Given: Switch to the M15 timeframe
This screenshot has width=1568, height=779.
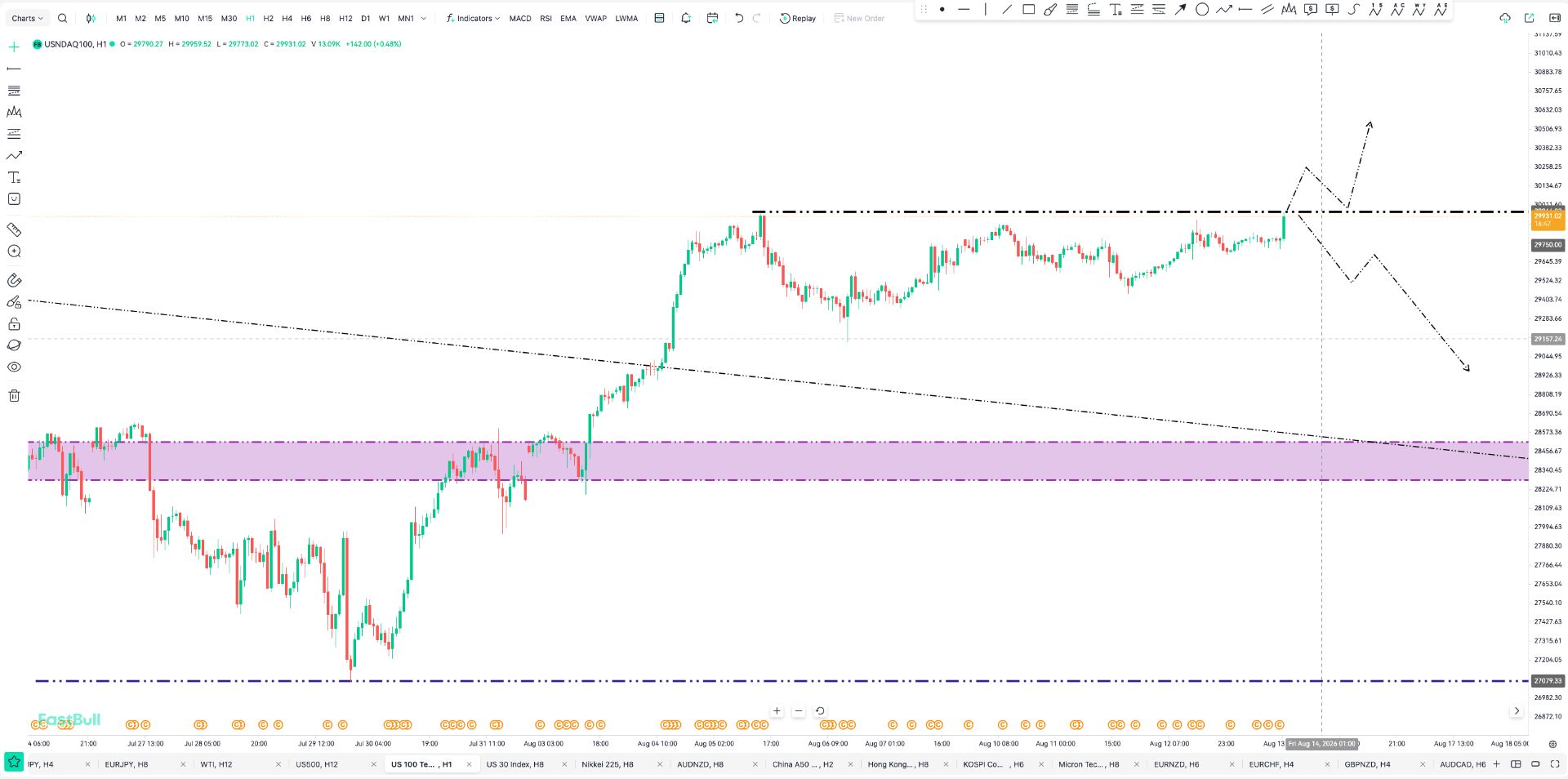Looking at the screenshot, I should tap(205, 18).
